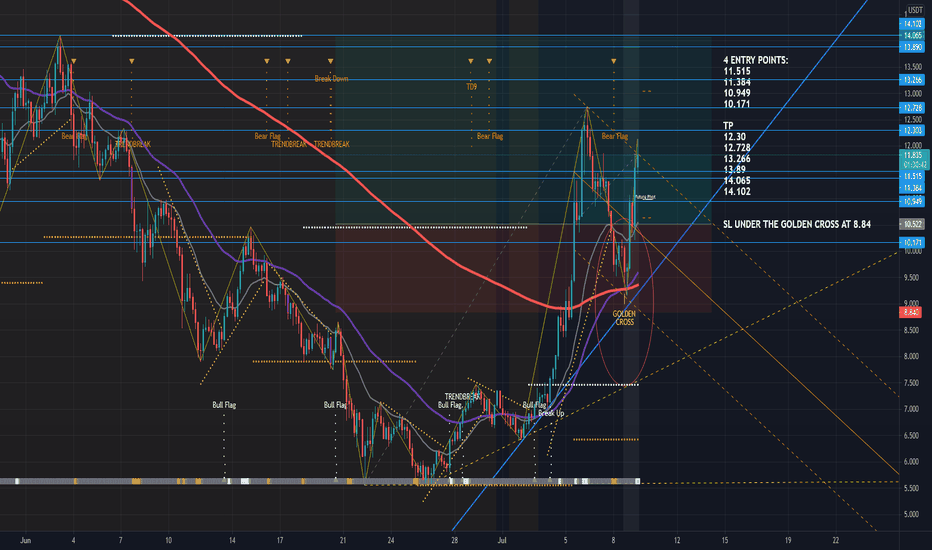Click 'SL UNDER THE GOLDEN CROSS AT 8.84' text
The height and width of the screenshot is (550, 932).
(x=796, y=224)
